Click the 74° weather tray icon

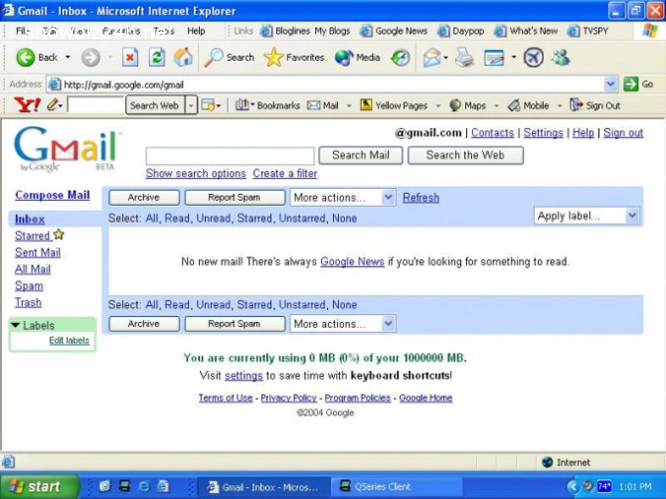coord(604,486)
